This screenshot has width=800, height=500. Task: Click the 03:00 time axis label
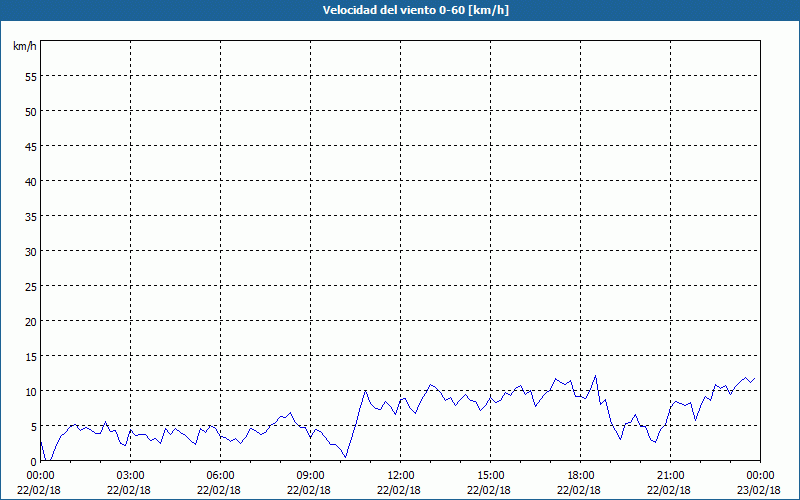click(131, 476)
